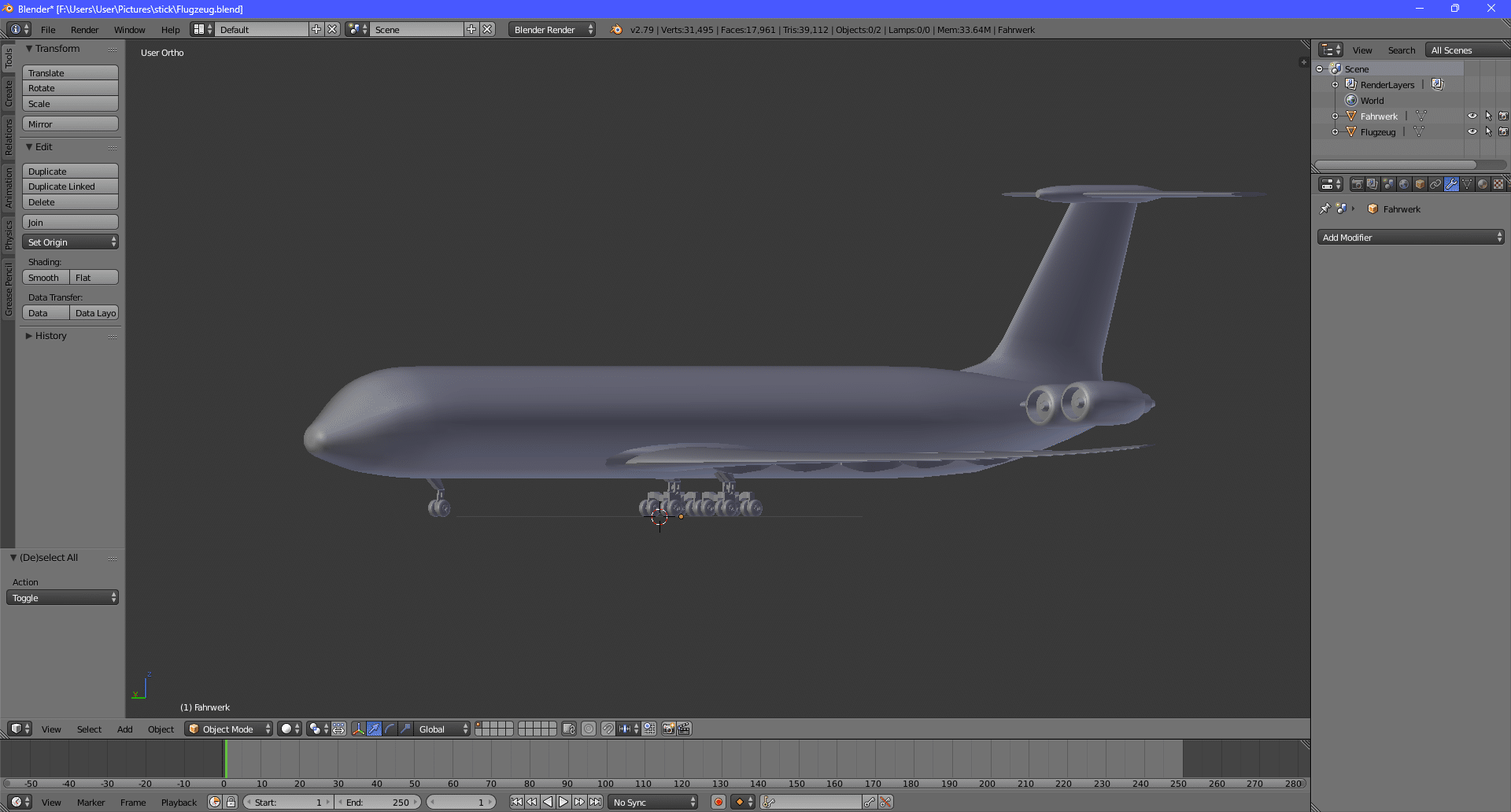Click the record button in the timeline
Screen dimensions: 1511x812
pyautogui.click(x=718, y=802)
